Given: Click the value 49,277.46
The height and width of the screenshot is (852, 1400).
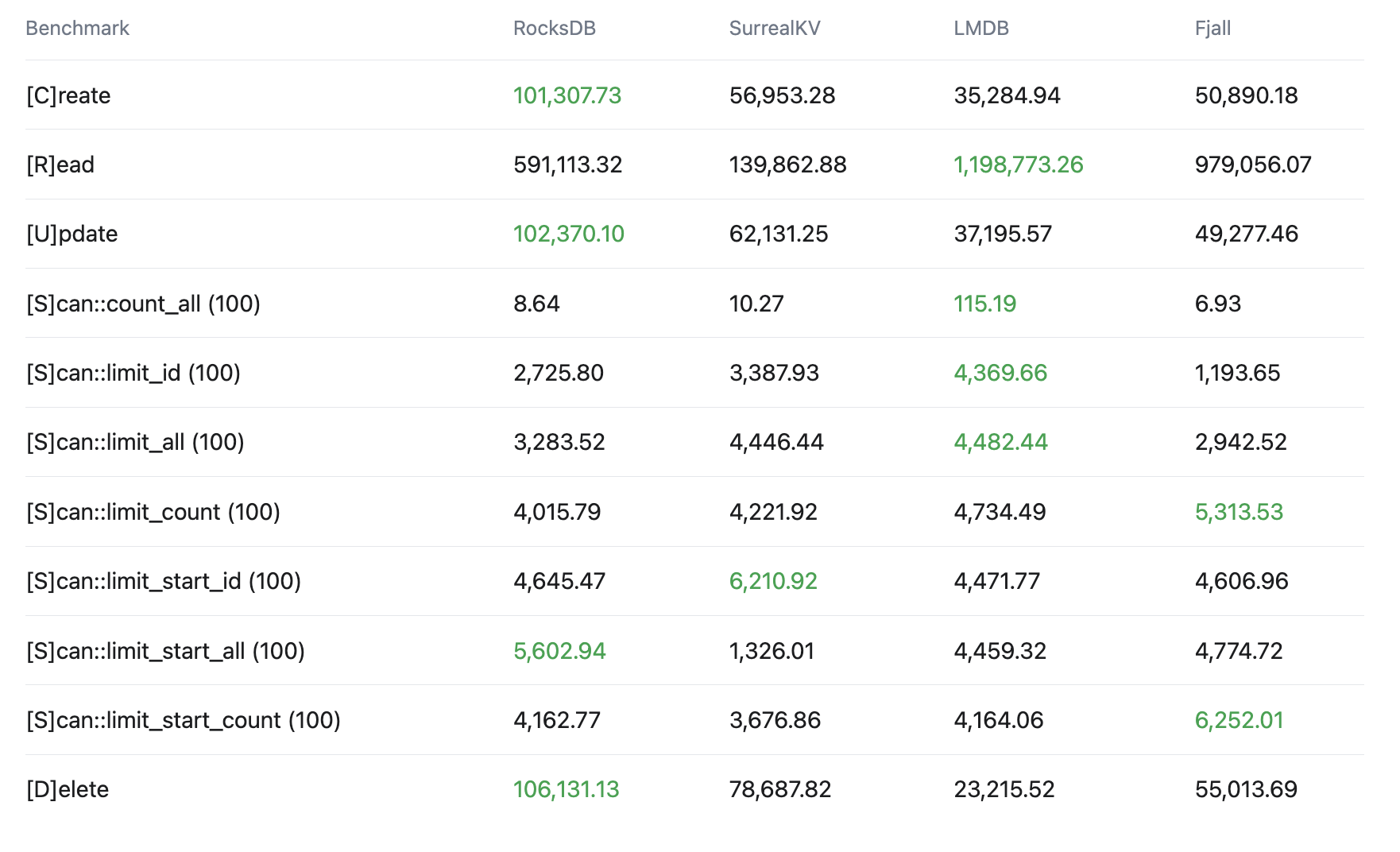Looking at the screenshot, I should point(1247,234).
